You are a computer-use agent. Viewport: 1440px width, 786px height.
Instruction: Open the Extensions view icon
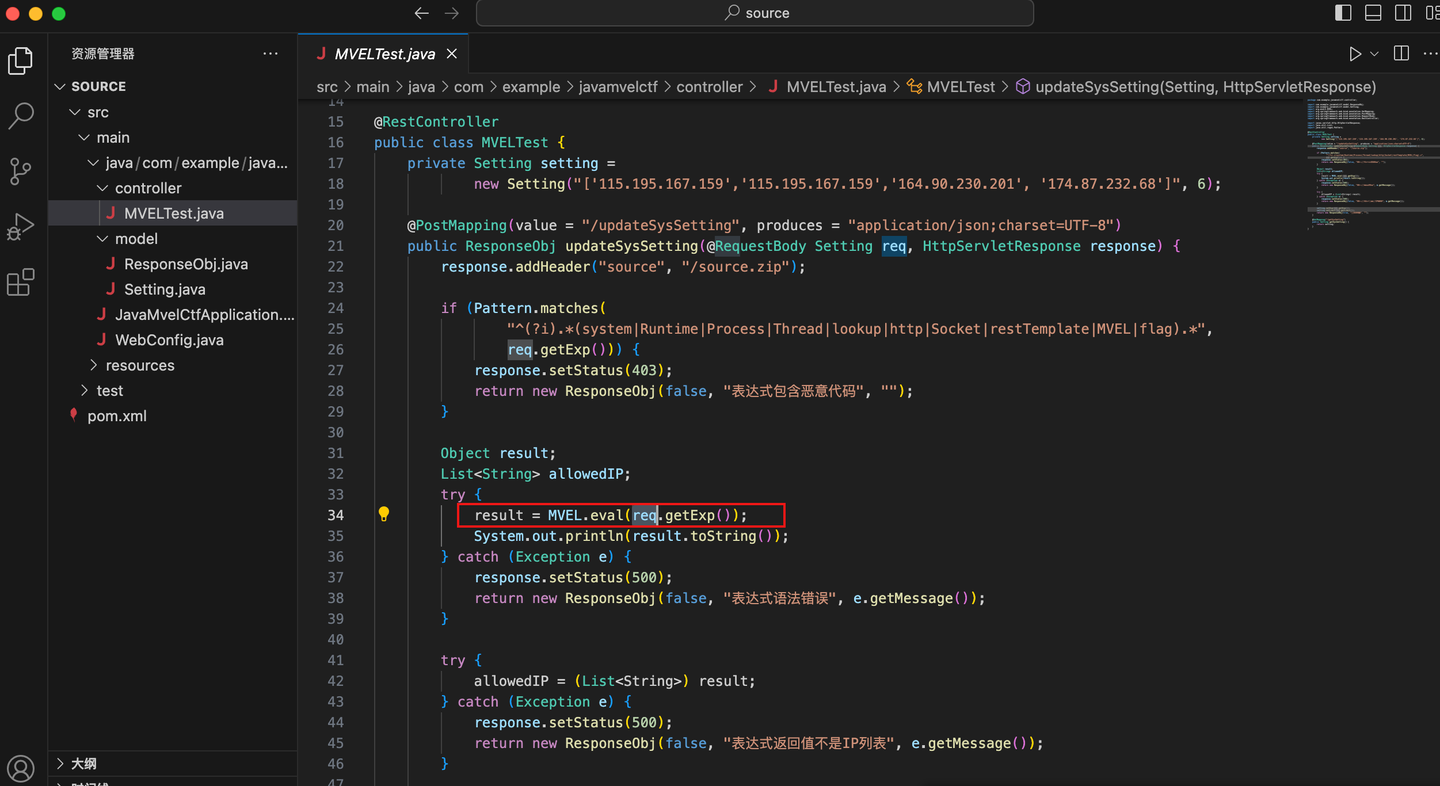pos(20,282)
